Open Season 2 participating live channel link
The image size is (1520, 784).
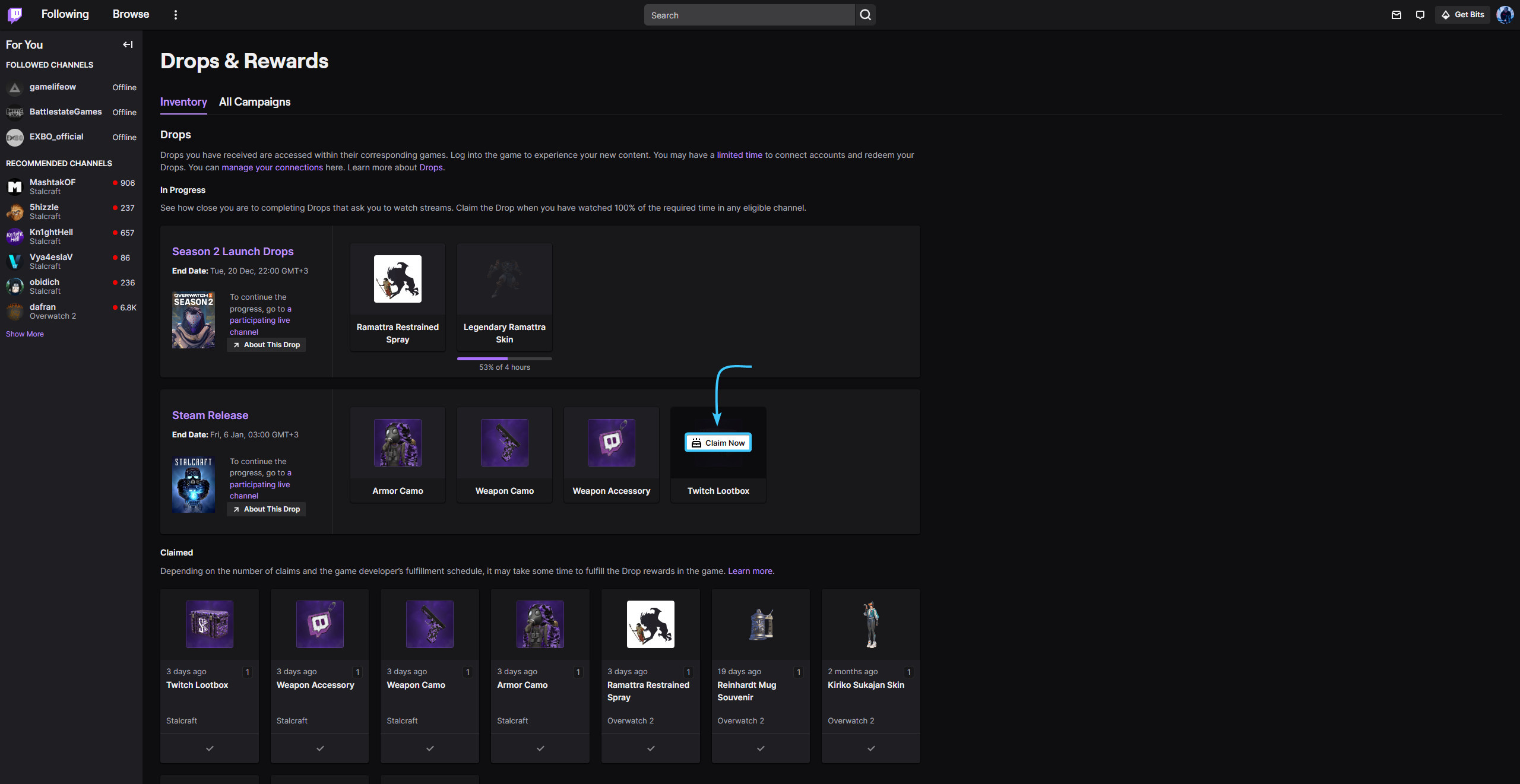[260, 320]
